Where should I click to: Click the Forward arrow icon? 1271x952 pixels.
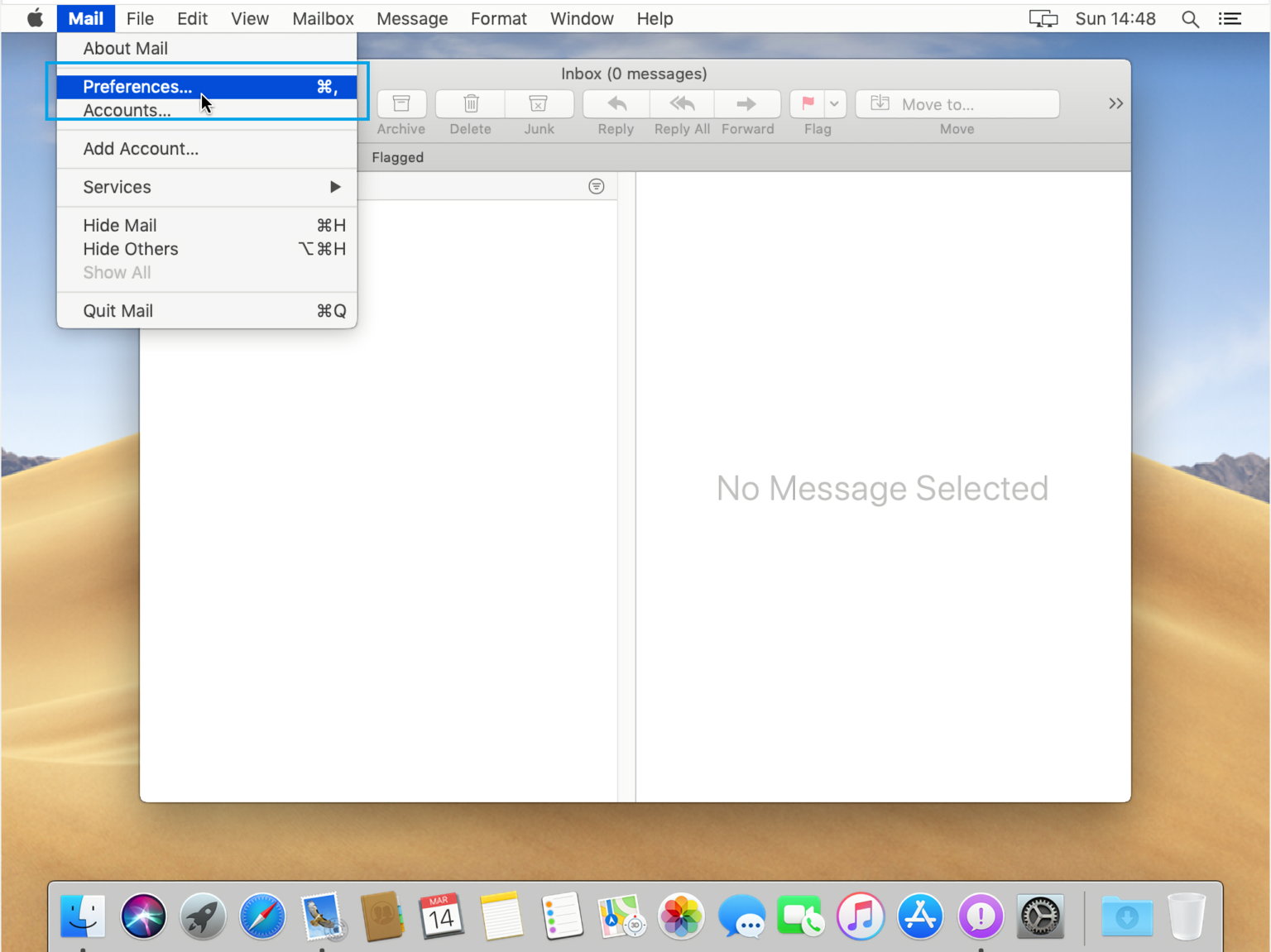click(746, 104)
